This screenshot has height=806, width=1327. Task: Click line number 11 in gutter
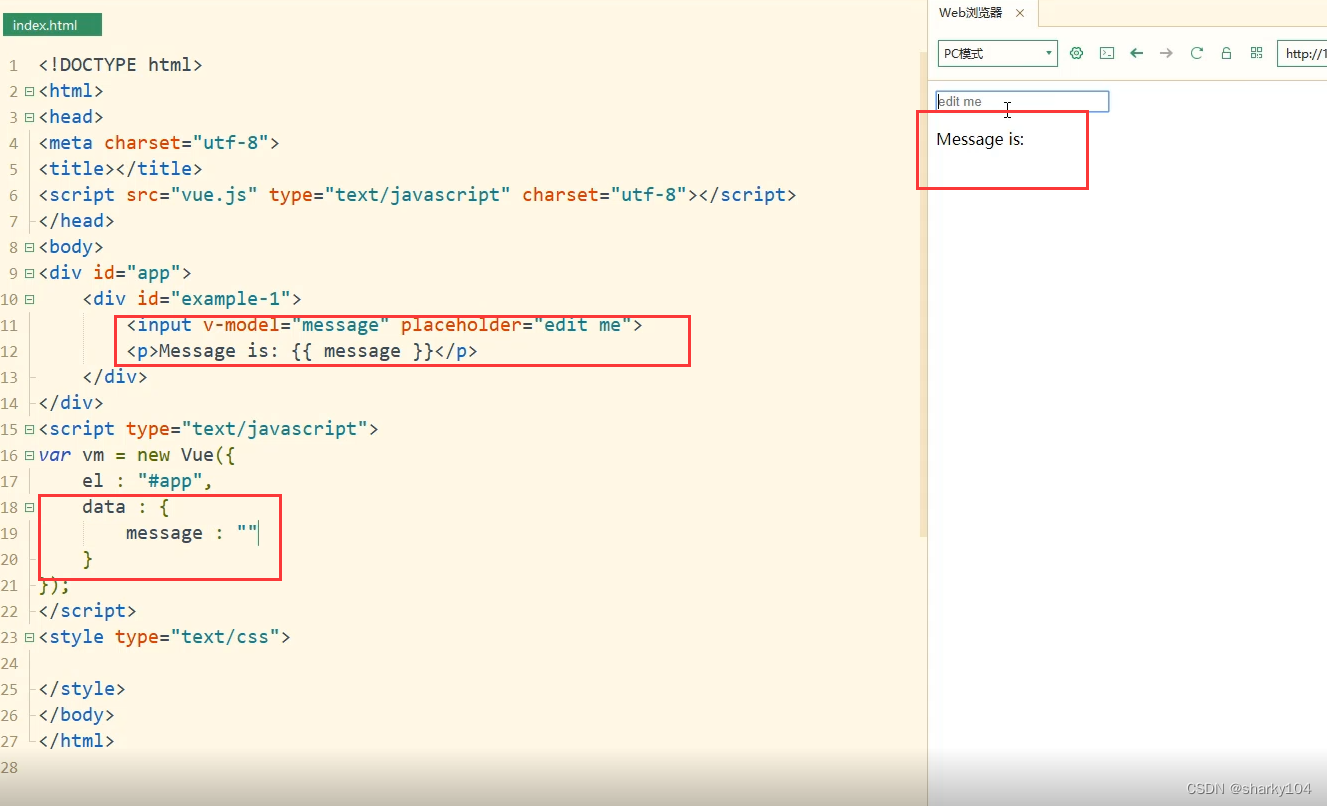[10, 326]
